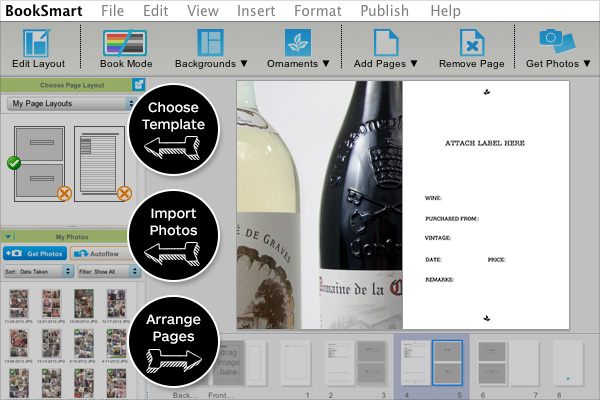Click the Edit Layout toolbar icon
Screen dimensions: 600x400
[x=36, y=42]
